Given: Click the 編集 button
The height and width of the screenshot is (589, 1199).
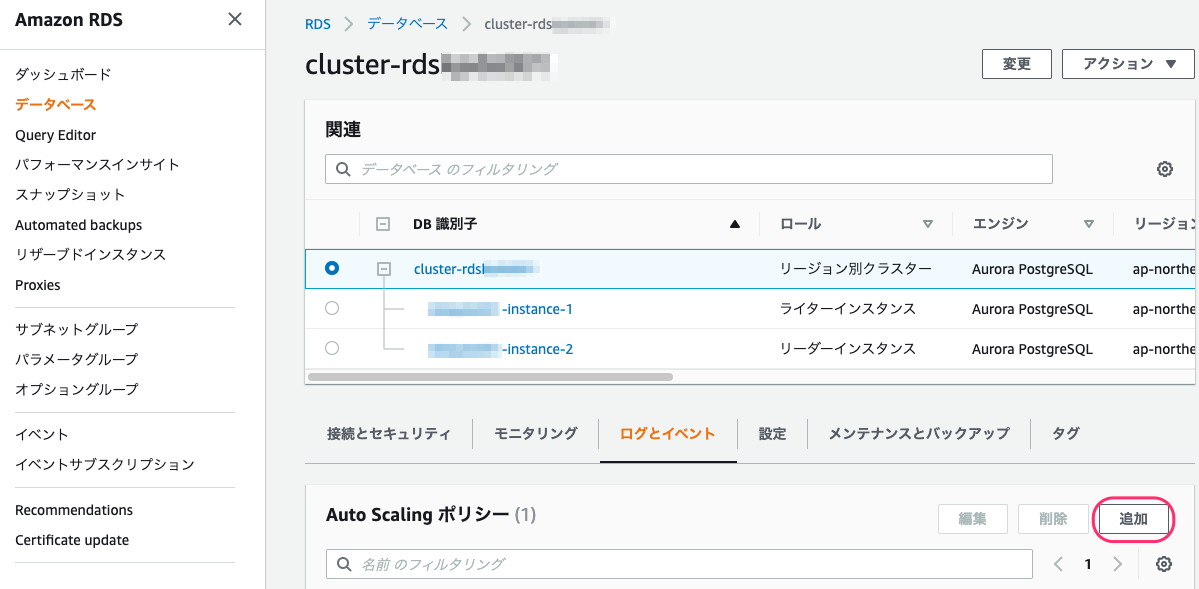Looking at the screenshot, I should coord(973,519).
